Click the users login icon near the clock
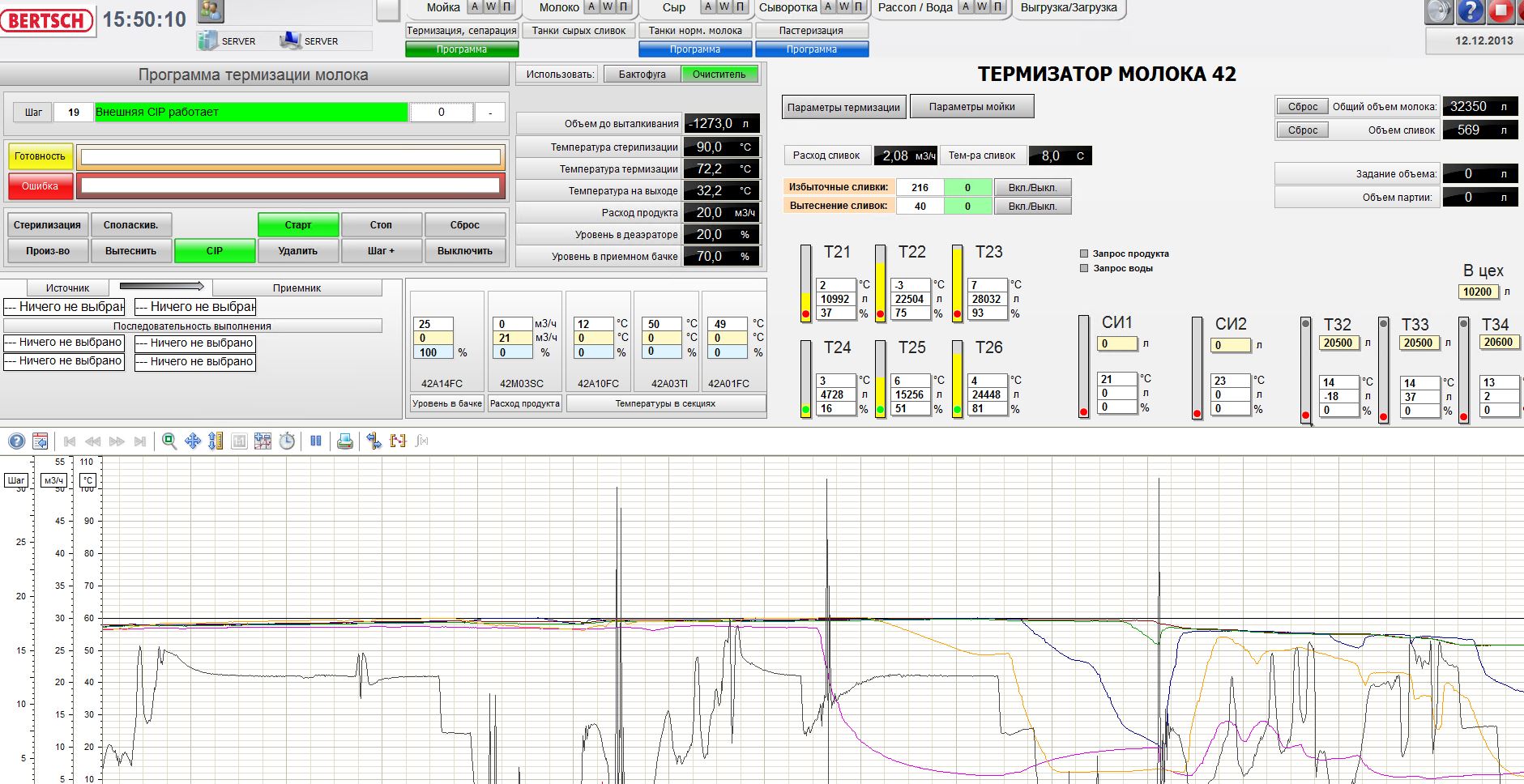The height and width of the screenshot is (784, 1524). pos(211,11)
